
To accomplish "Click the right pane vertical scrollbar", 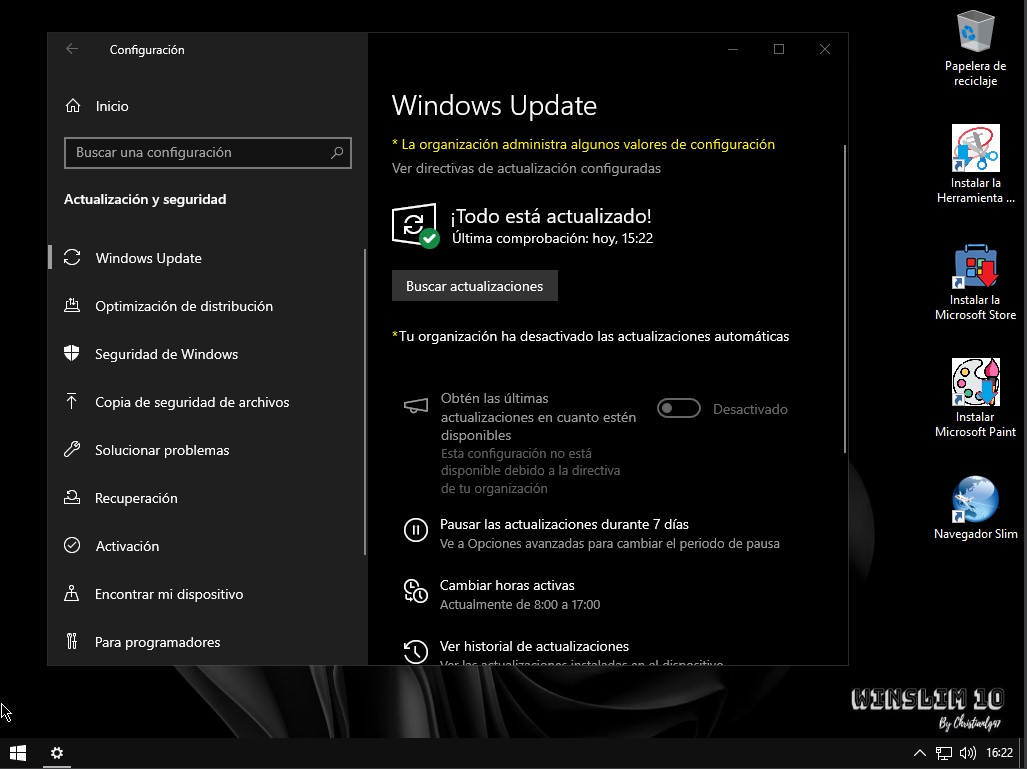I will (845, 299).
